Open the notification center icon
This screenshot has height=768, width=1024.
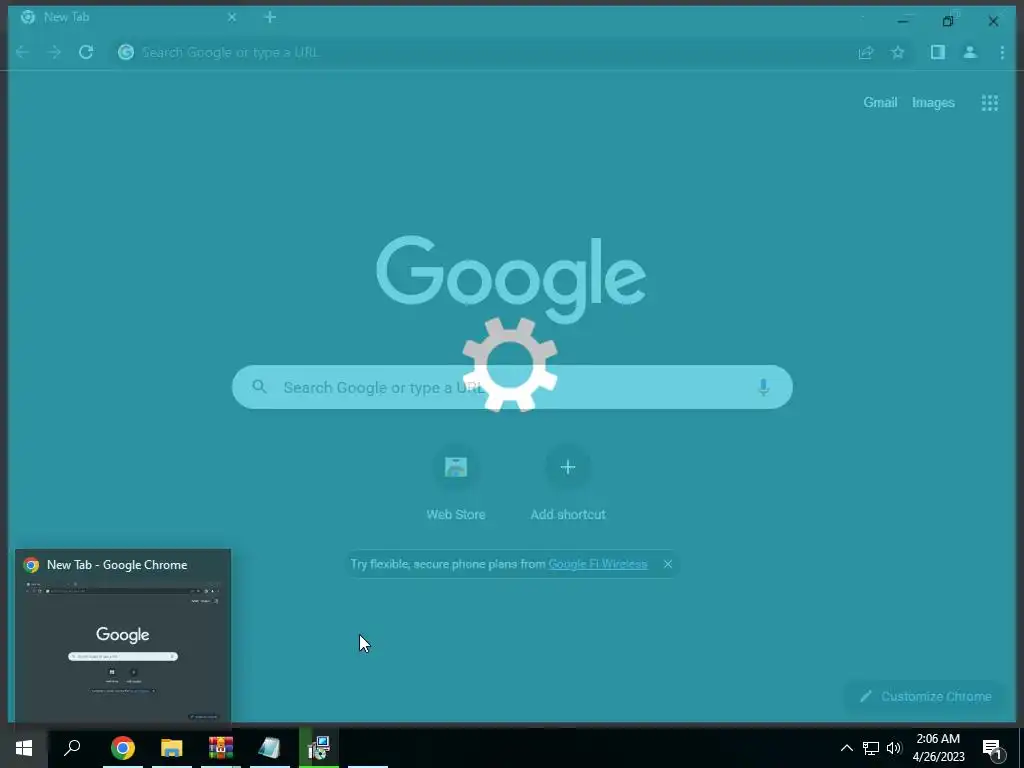(x=993, y=750)
